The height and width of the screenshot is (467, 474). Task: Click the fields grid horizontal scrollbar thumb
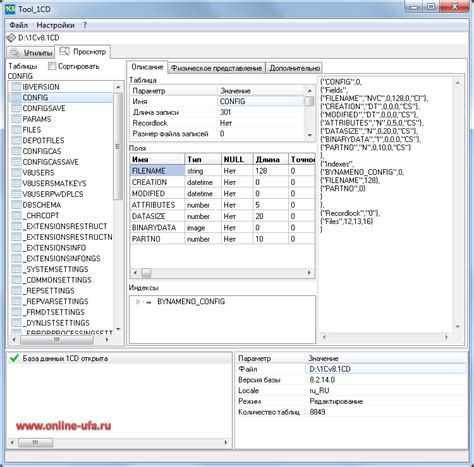(146, 273)
